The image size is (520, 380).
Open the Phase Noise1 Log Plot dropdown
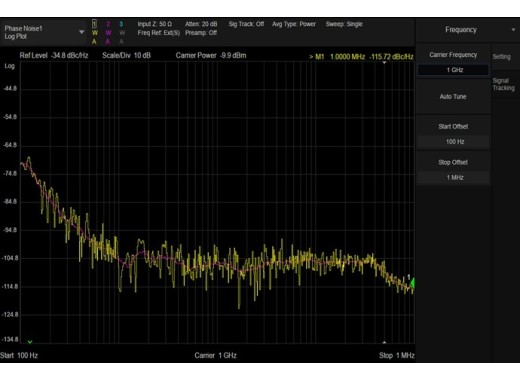point(43,32)
